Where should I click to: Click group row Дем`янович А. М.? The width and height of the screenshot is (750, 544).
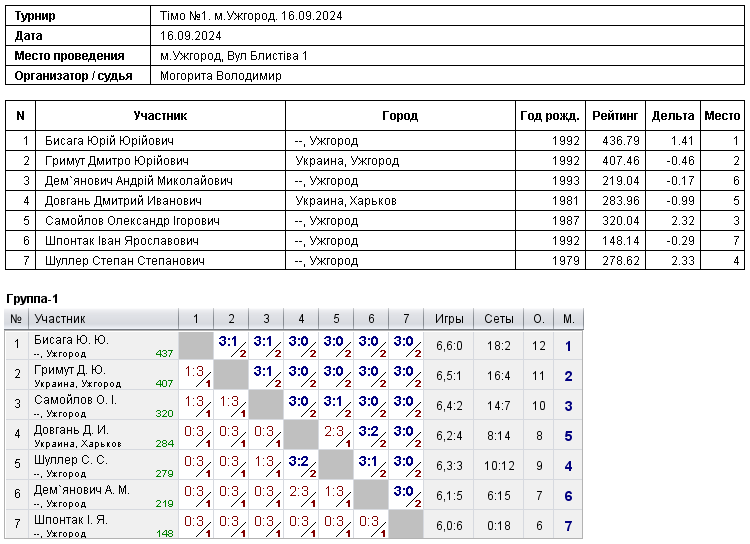pyautogui.click(x=294, y=496)
